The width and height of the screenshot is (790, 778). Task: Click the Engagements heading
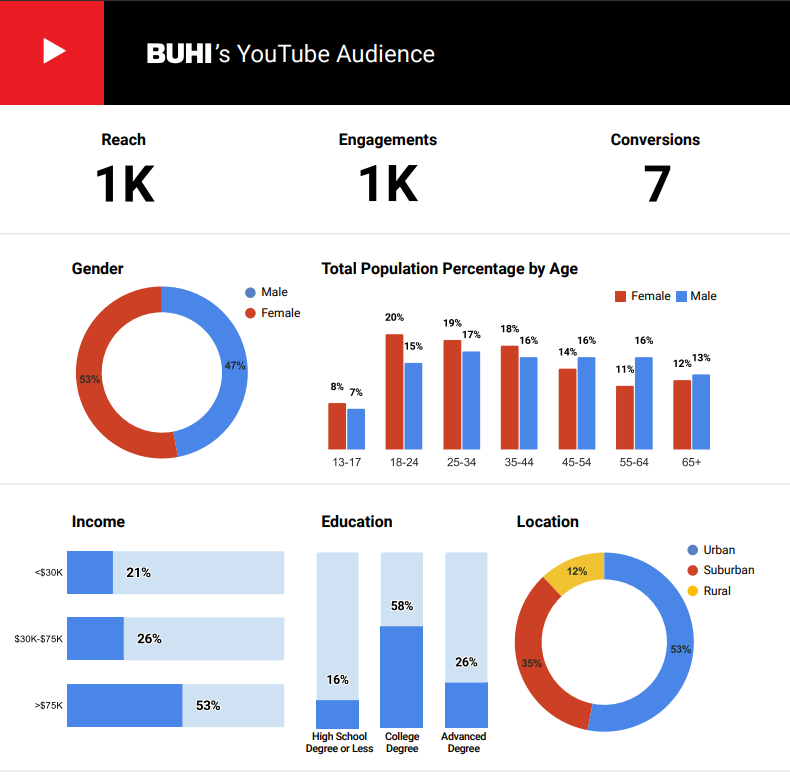387,140
